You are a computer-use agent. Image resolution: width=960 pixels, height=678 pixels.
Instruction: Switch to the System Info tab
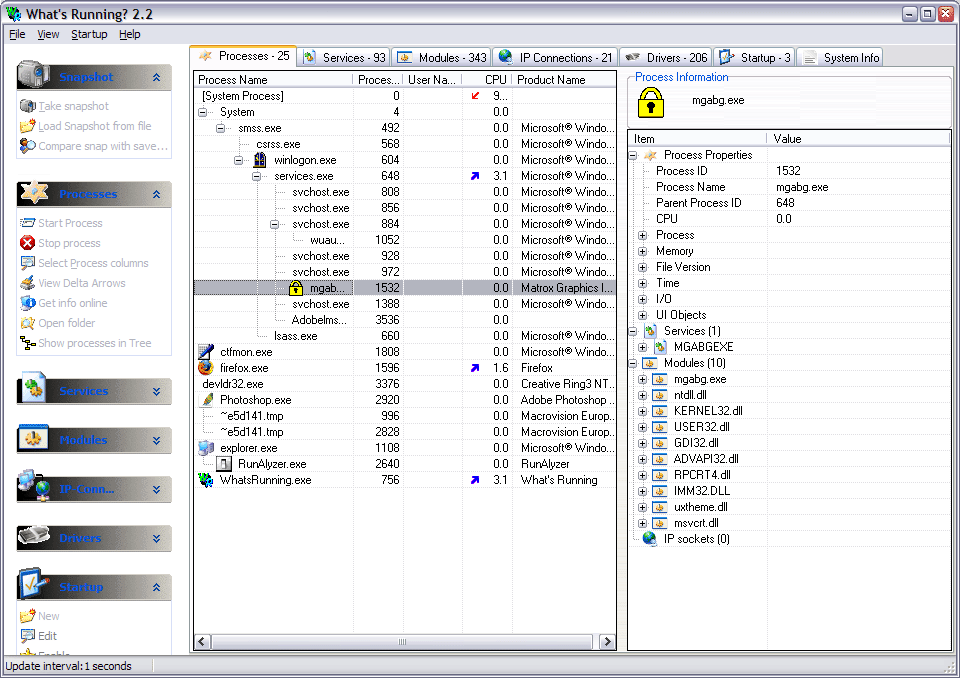(840, 58)
